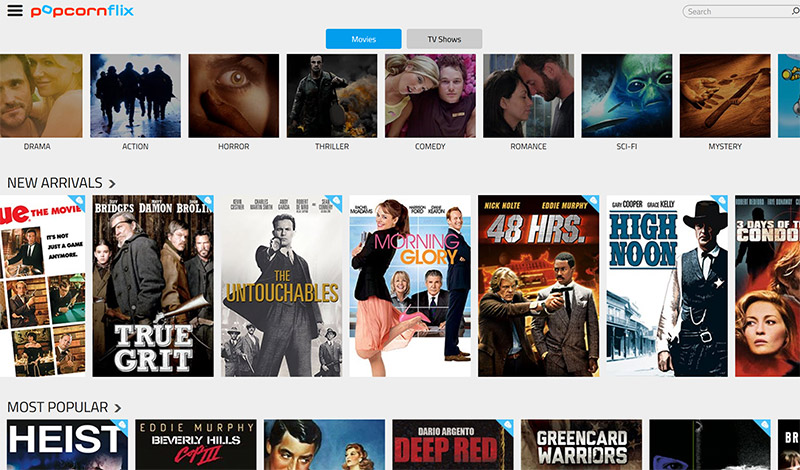Viewport: 800px width, 470px height.
Task: Open the Greencard Warriors poster
Action: click(x=582, y=444)
